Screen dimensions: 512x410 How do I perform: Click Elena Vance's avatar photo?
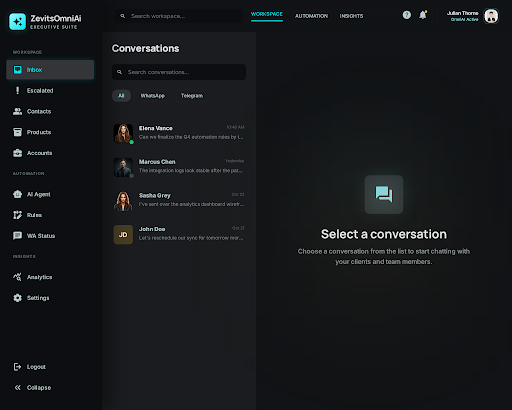(x=123, y=133)
